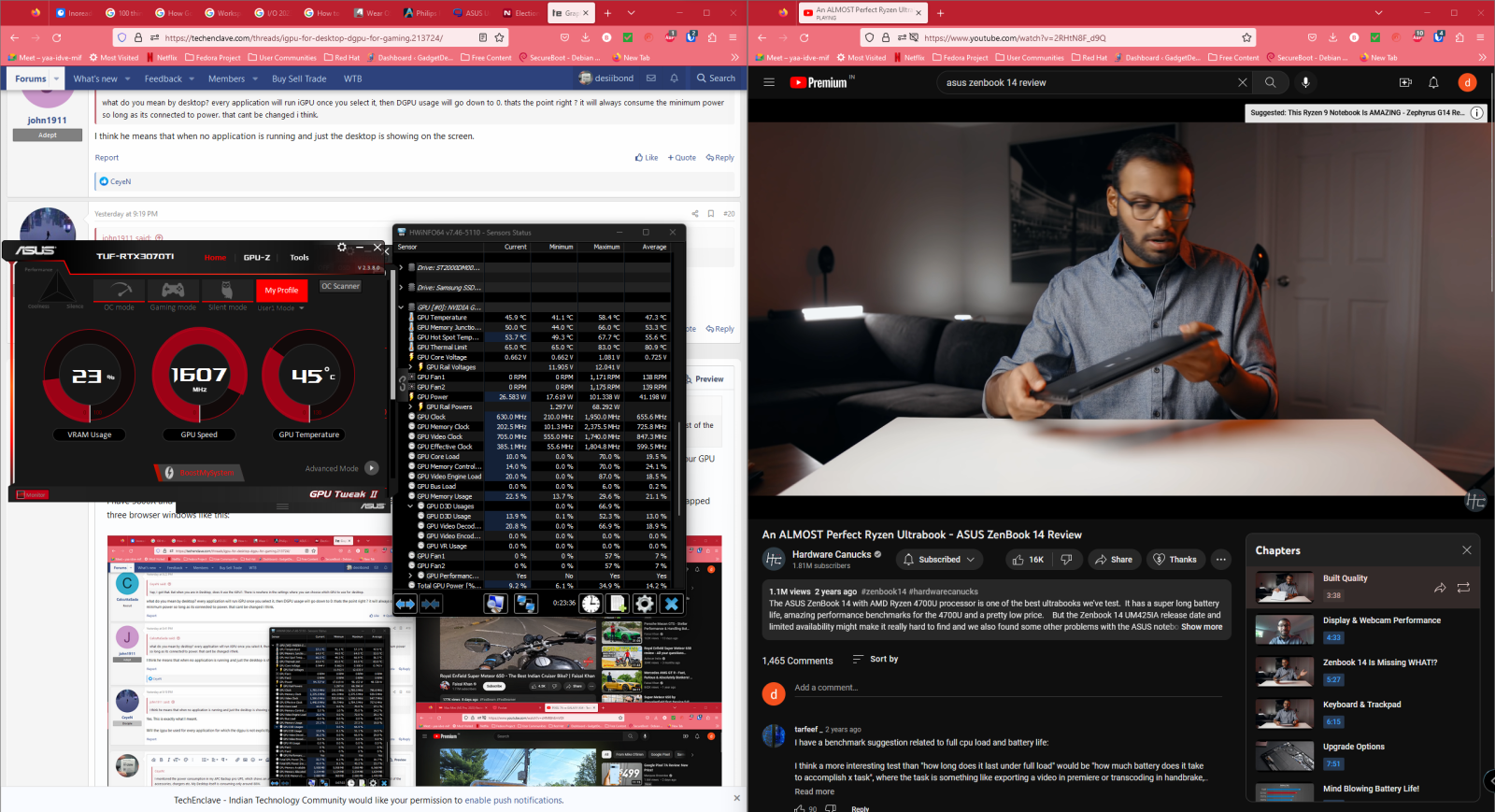Collapse GPU D3D Usages row

(x=410, y=506)
